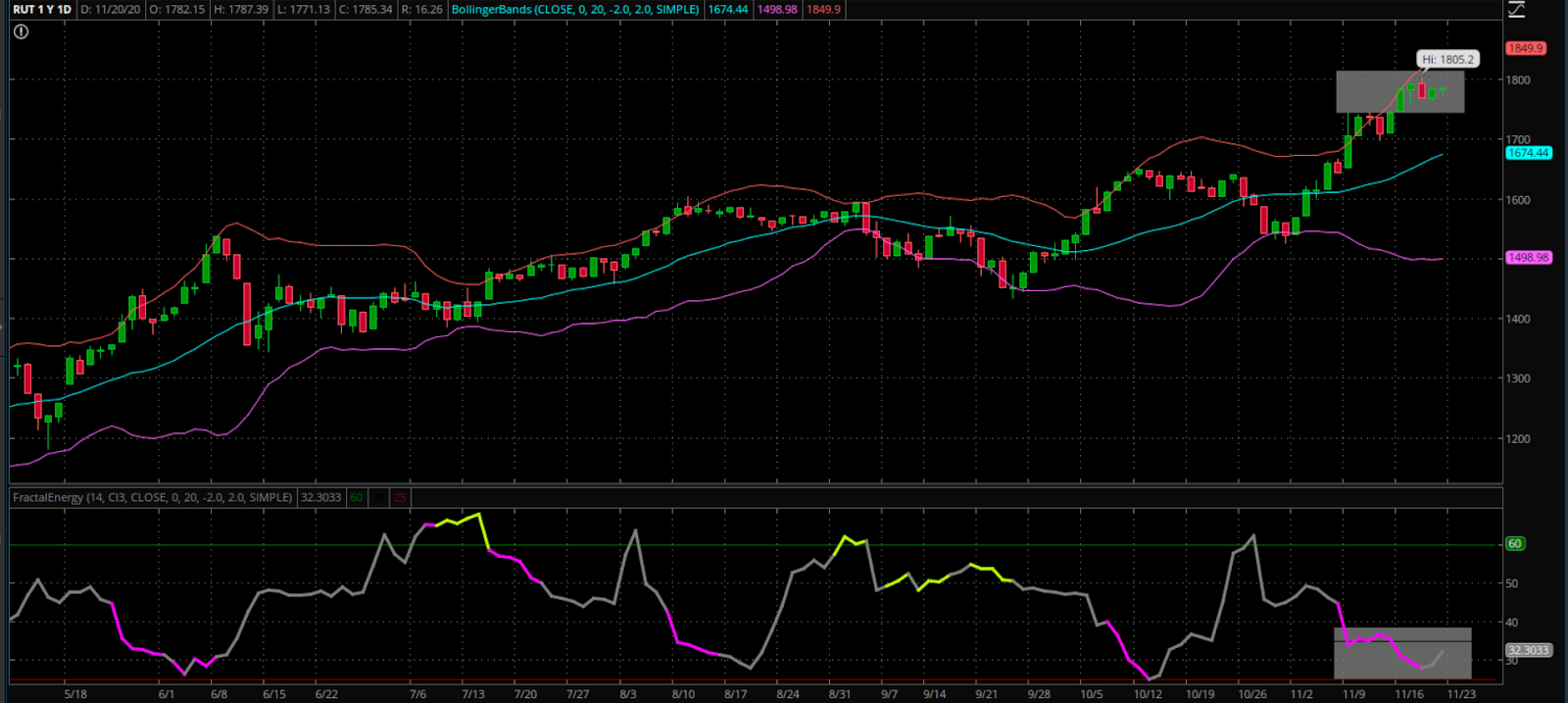Screen dimensions: 1568x703
Task: Click the 10/12 date on time axis
Action: tap(1148, 694)
